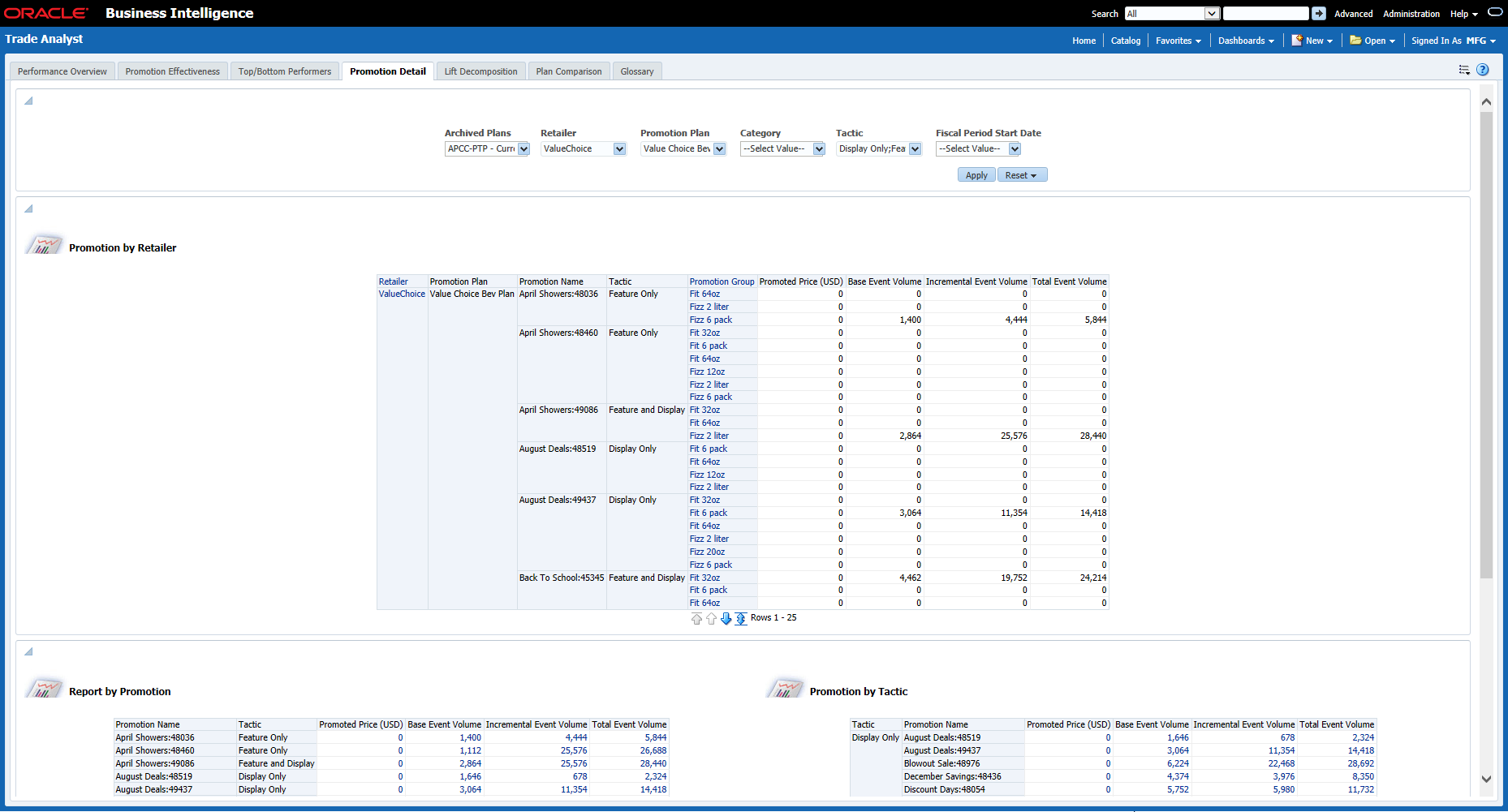Click the green search arrow icon

coord(1318,13)
